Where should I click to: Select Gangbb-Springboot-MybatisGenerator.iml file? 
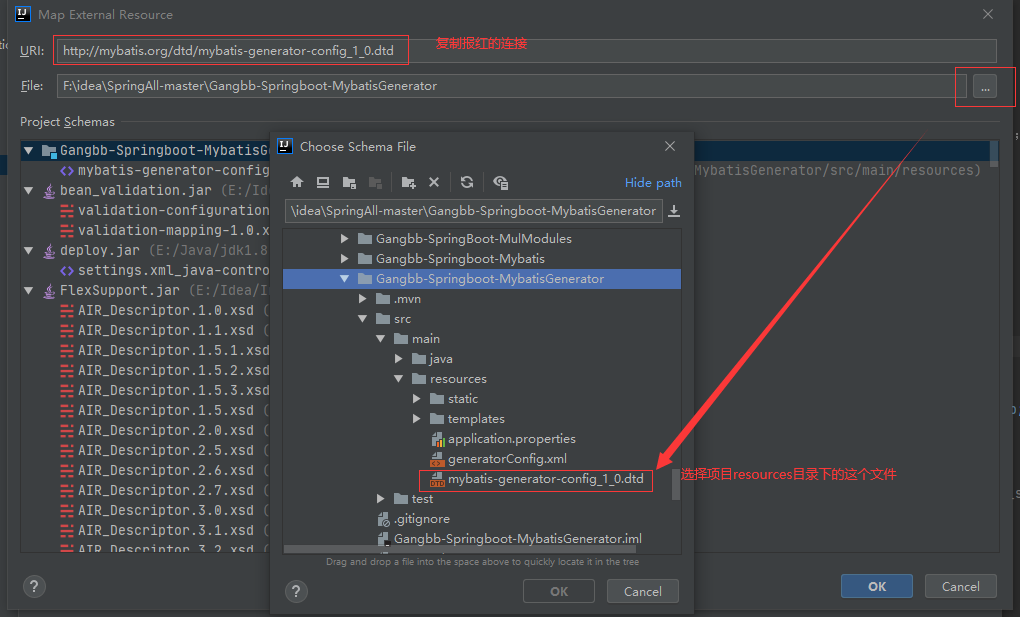pos(509,539)
